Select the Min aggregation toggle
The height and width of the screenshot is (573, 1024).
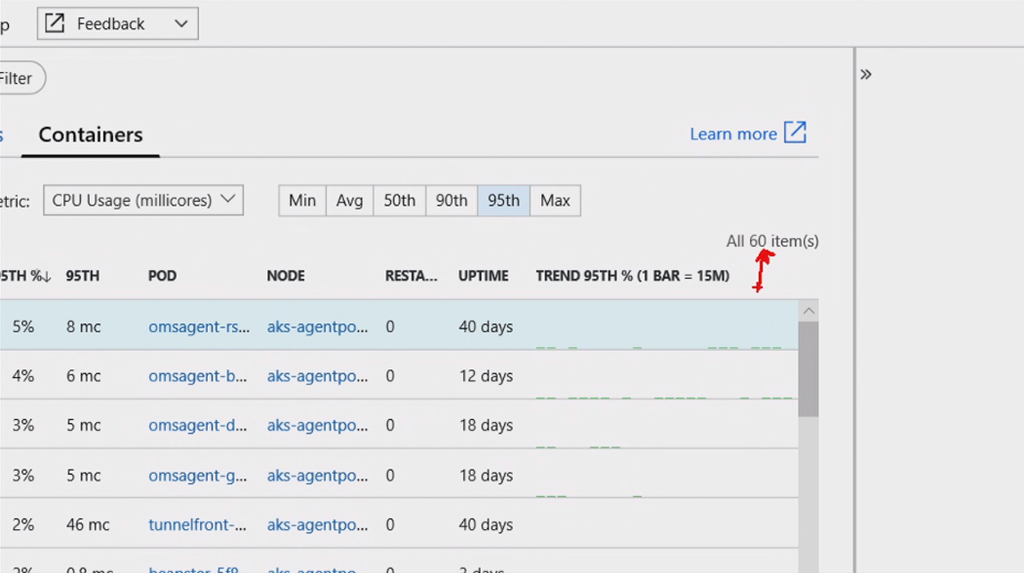pyautogui.click(x=302, y=200)
